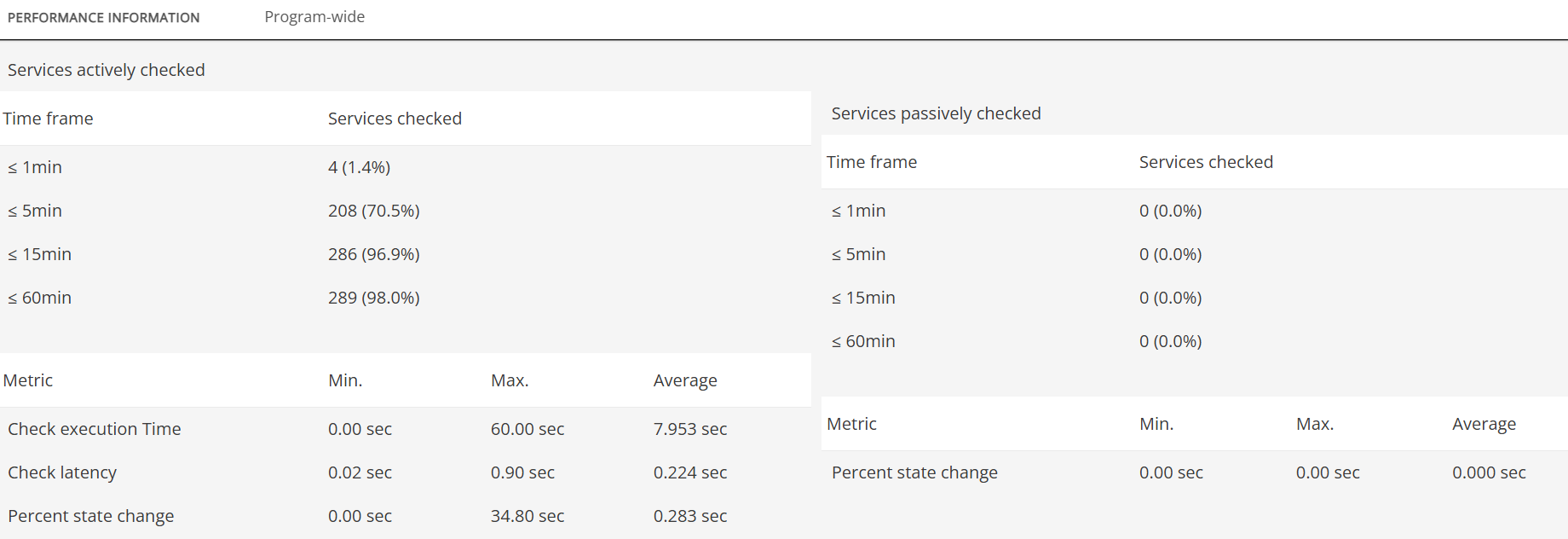Click the Average column header in passive table
1568x539 pixels.
tap(1484, 424)
